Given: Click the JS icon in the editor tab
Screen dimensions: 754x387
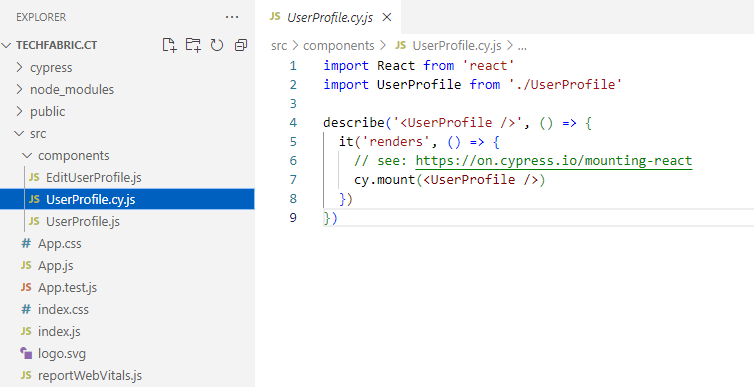Looking at the screenshot, I should click(275, 17).
